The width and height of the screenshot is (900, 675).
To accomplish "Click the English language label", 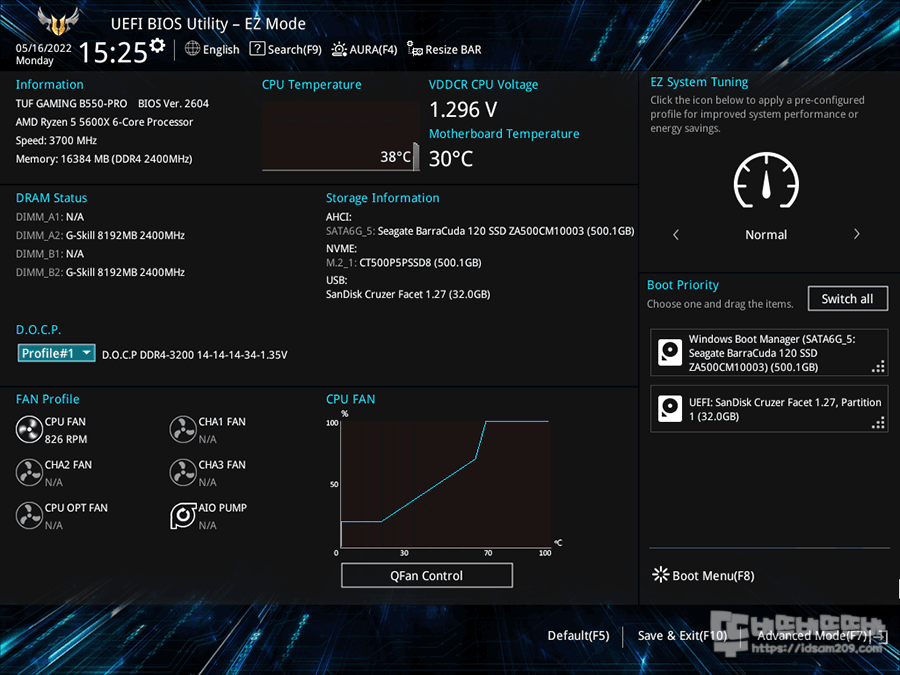I will tap(221, 50).
